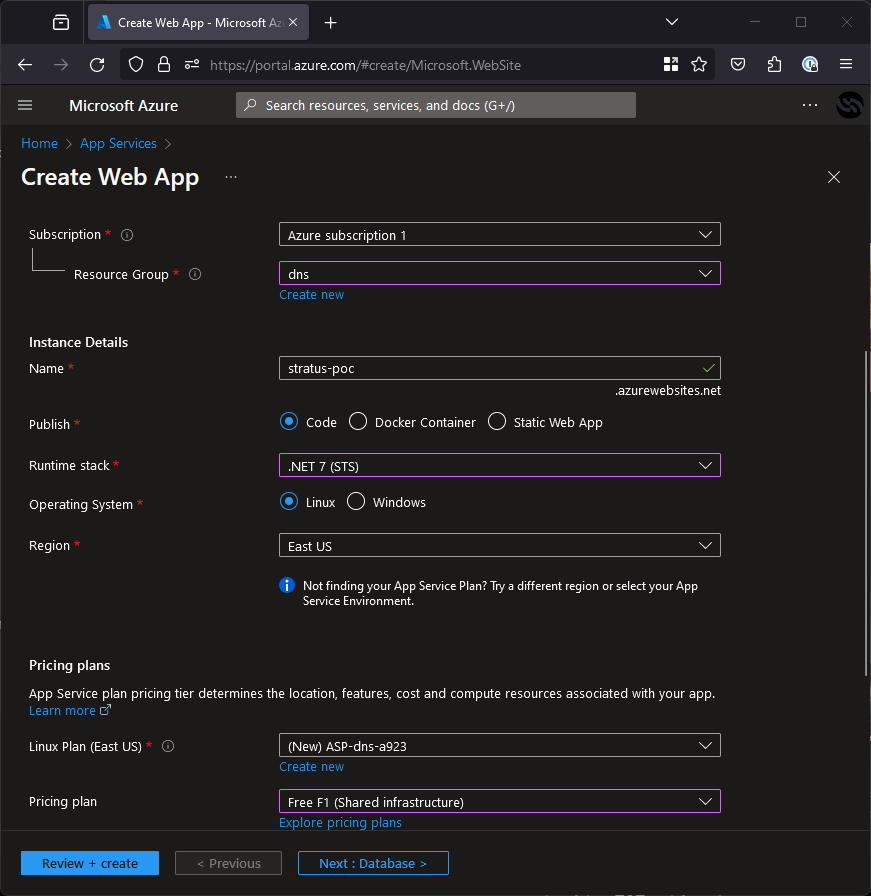Expand the Pricing plan dropdown
Image resolution: width=871 pixels, height=896 pixels.
[x=500, y=801]
